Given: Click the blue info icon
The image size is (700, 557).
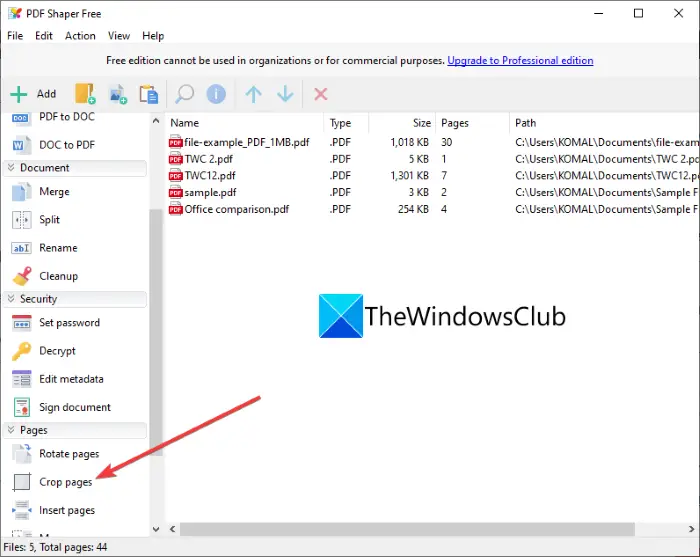Looking at the screenshot, I should [216, 94].
